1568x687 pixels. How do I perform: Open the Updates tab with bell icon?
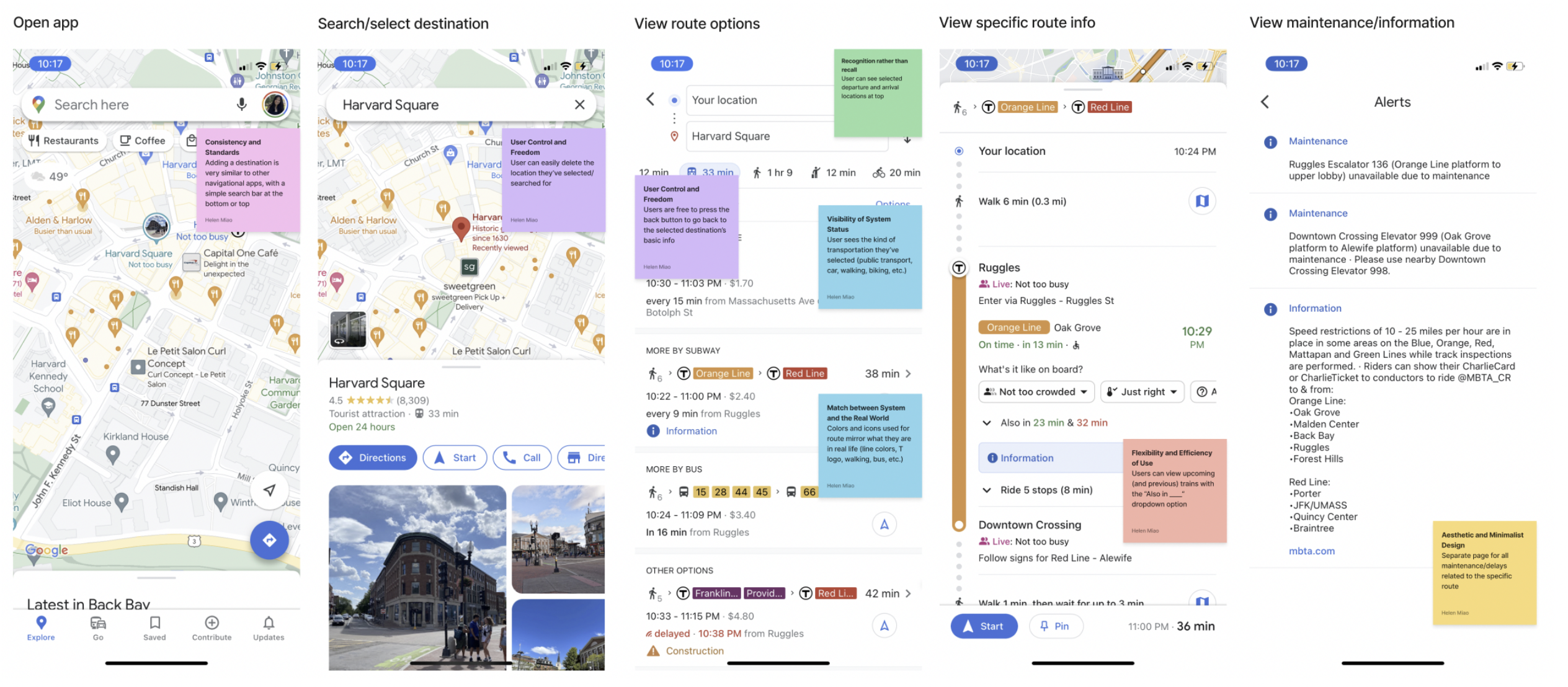point(269,627)
